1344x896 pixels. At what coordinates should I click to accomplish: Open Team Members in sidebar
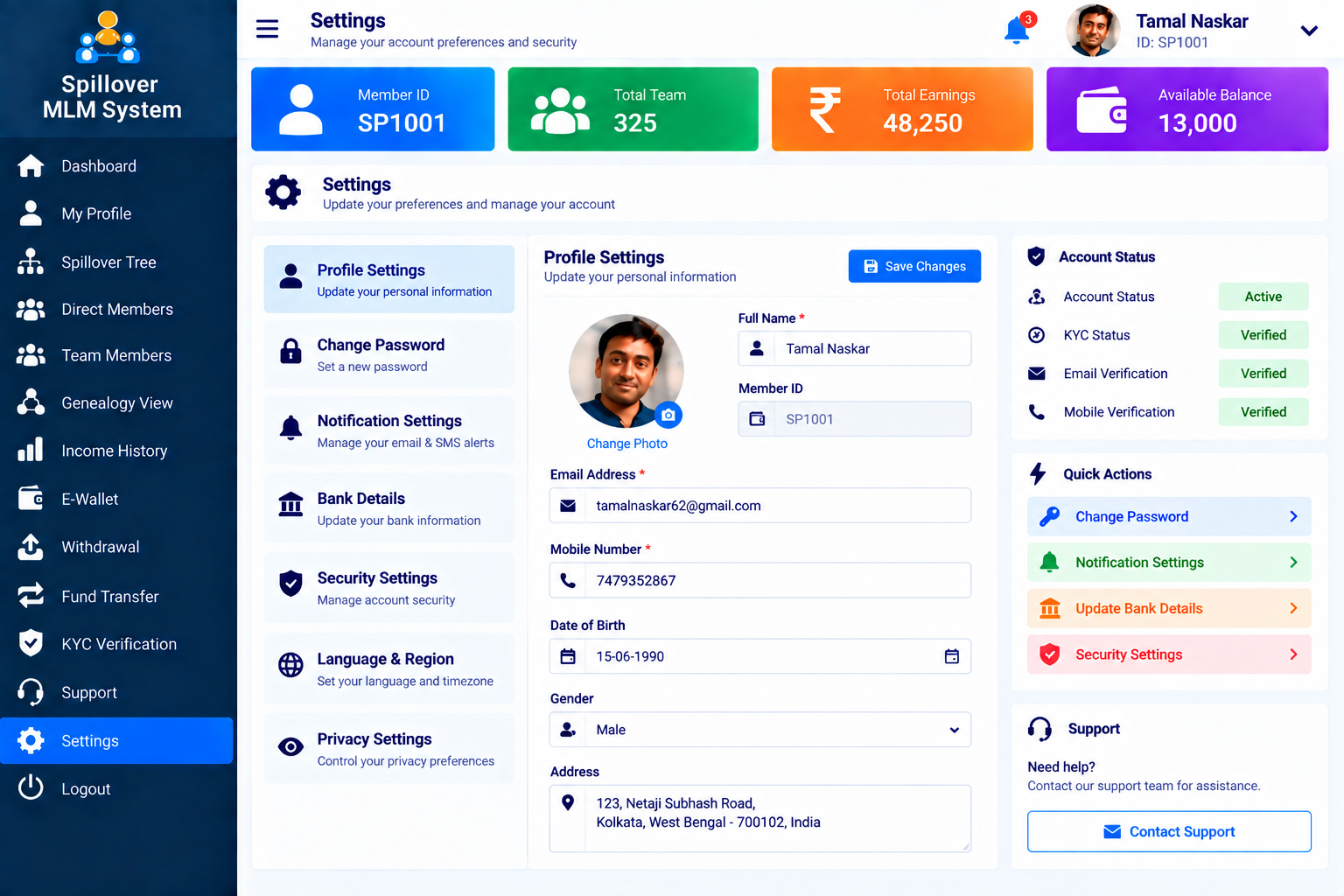tap(116, 355)
